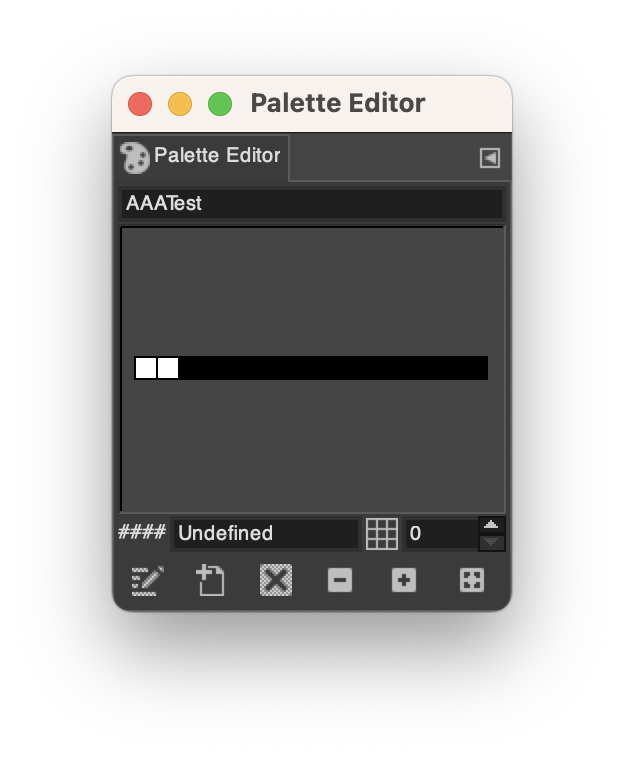Click the yellow minimize window button
The width and height of the screenshot is (624, 760).
(180, 104)
